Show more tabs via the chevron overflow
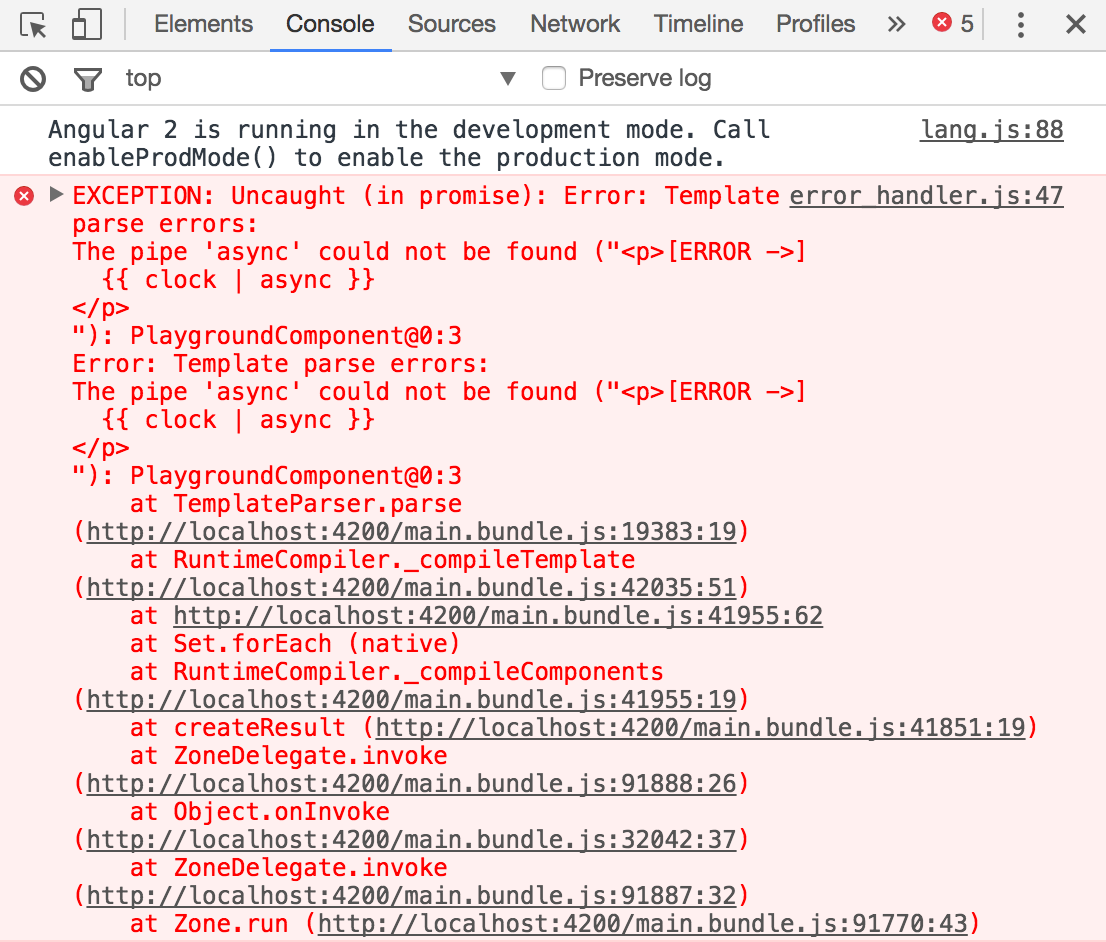This screenshot has width=1106, height=942. [x=896, y=25]
